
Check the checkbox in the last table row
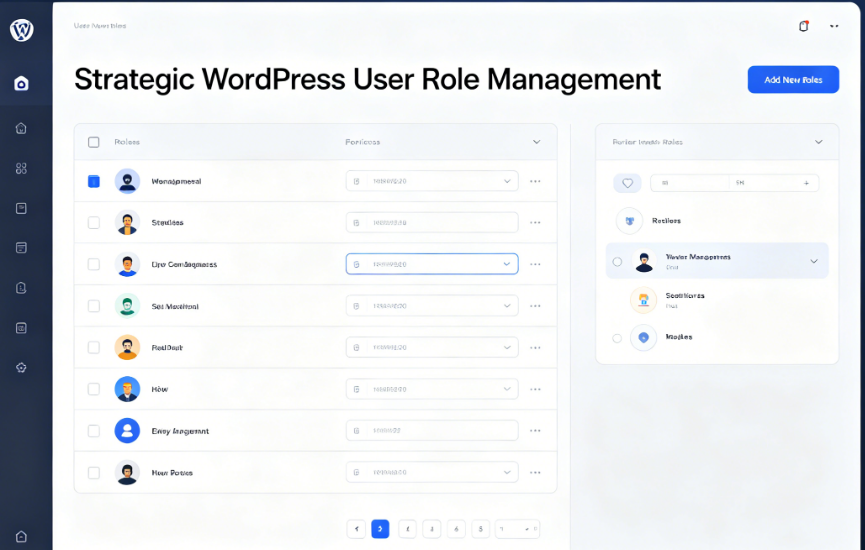pos(94,472)
